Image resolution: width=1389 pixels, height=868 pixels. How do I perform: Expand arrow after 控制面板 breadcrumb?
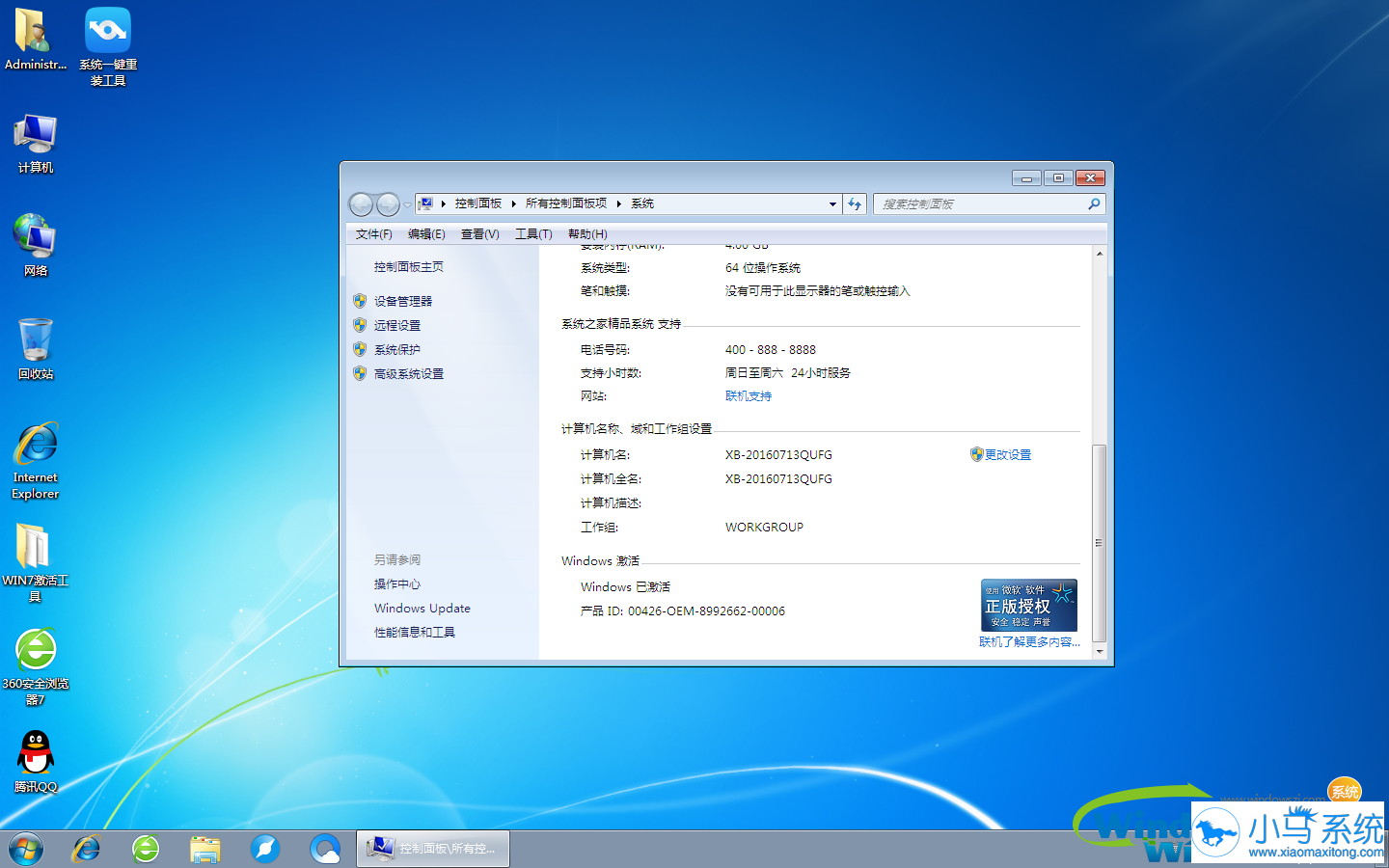coord(514,203)
